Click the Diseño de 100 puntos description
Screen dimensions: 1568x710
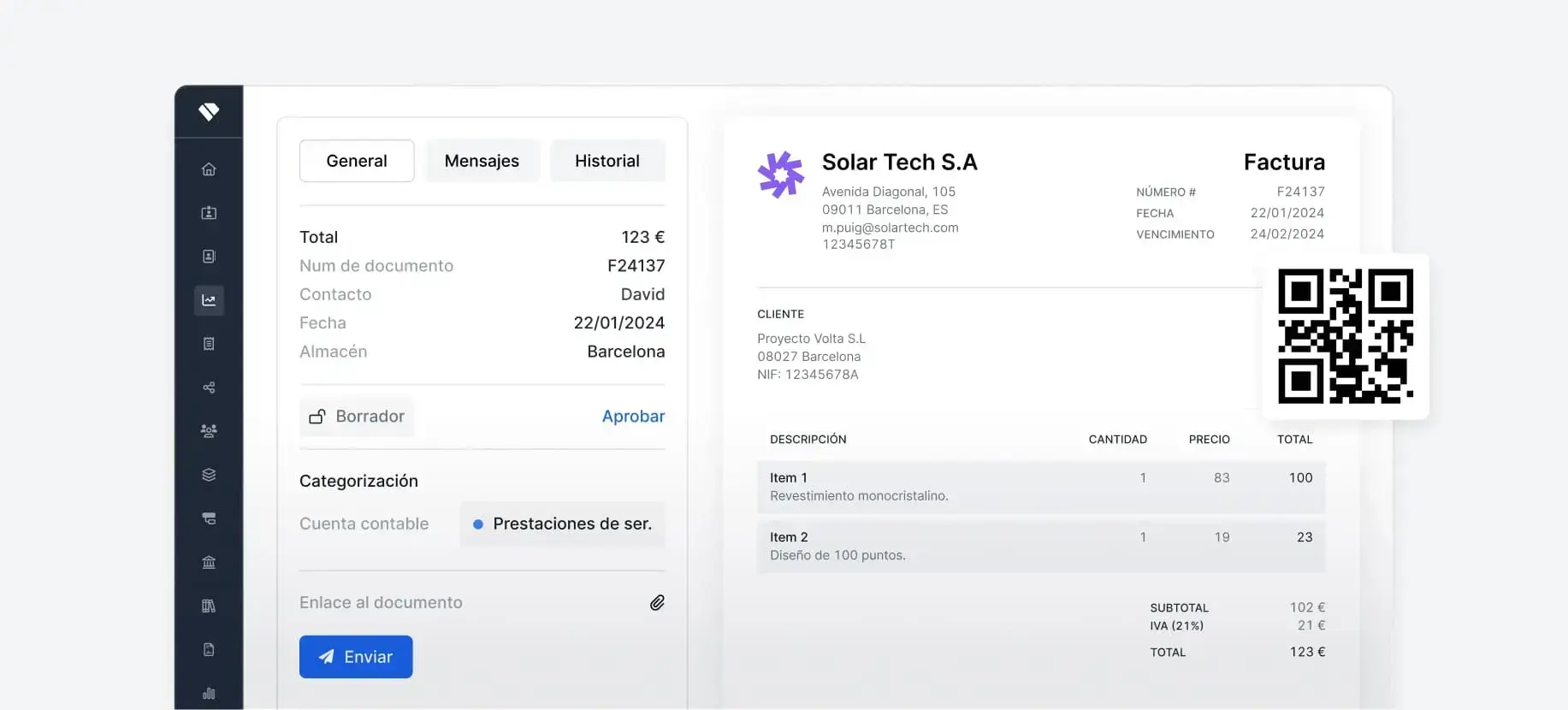tap(837, 555)
